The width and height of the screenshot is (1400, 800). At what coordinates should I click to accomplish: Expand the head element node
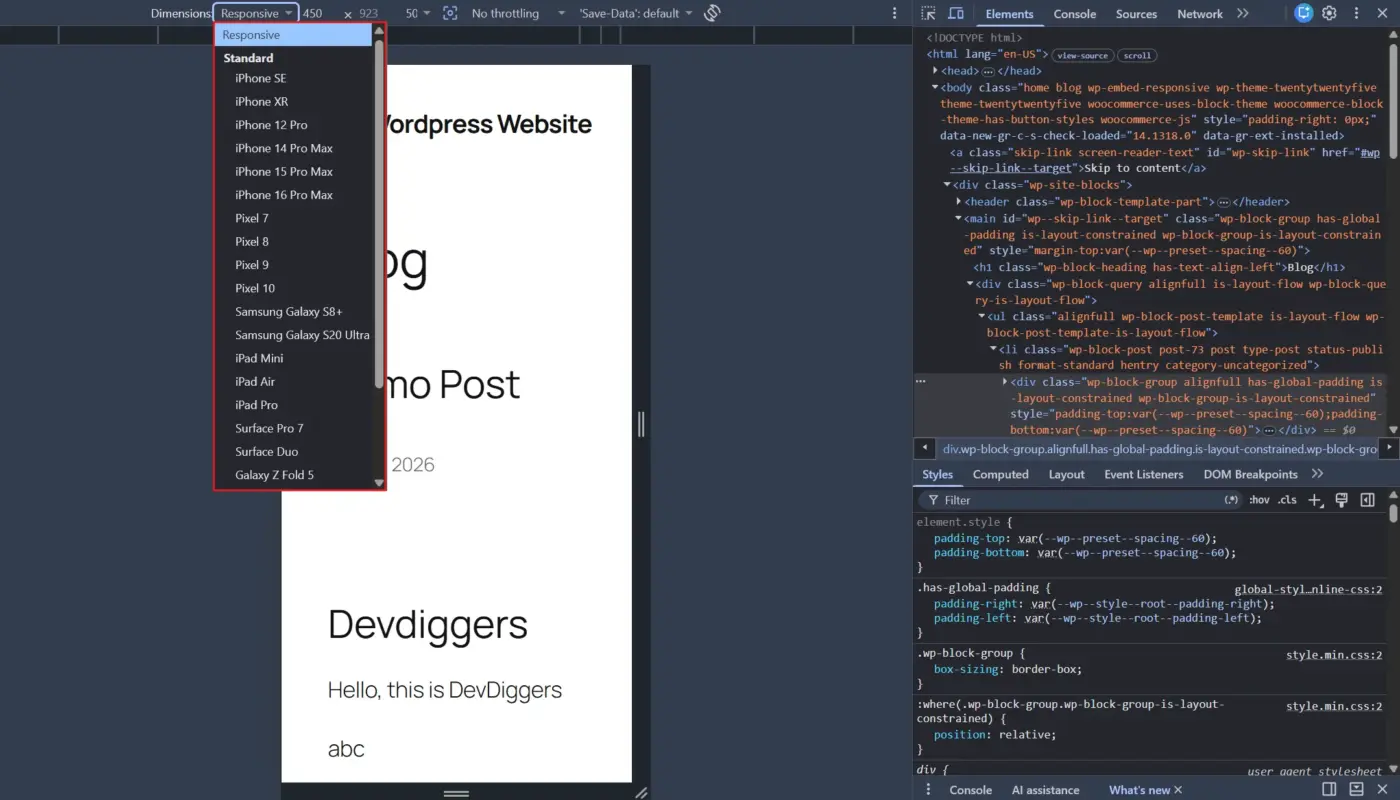click(x=936, y=71)
